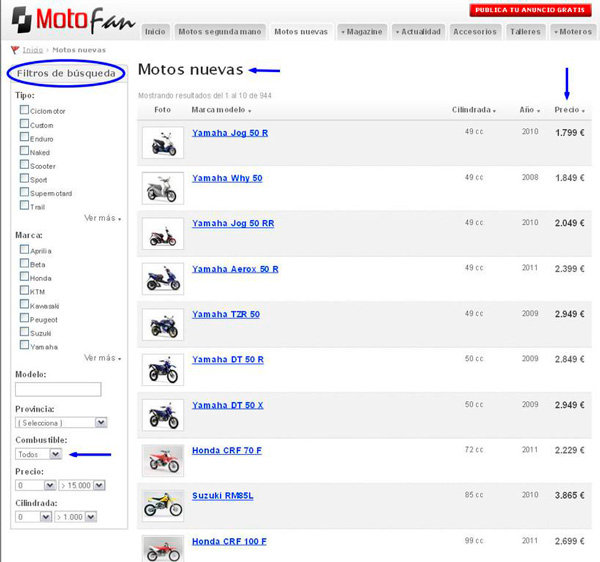
Task: Sort by Precio column
Action: point(569,110)
